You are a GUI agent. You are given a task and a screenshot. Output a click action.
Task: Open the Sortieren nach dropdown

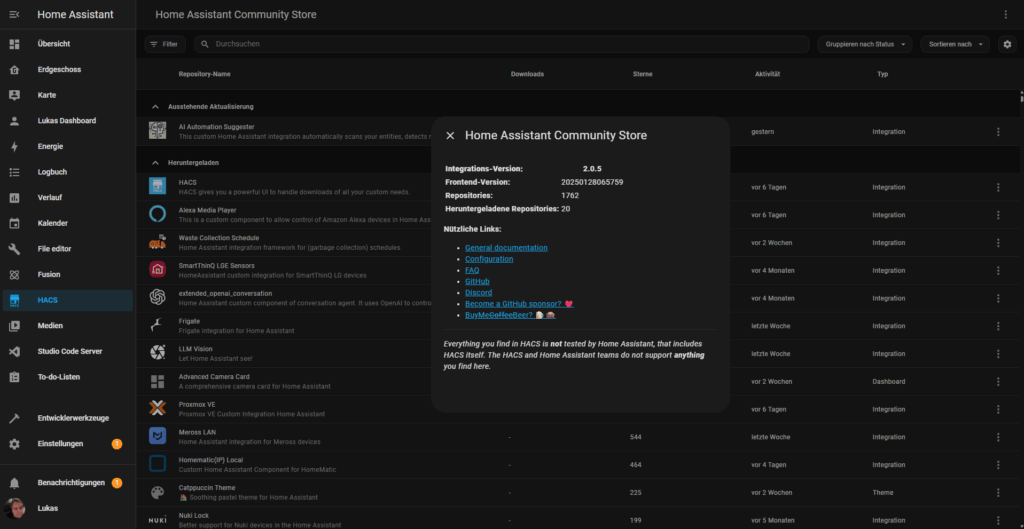pos(955,44)
